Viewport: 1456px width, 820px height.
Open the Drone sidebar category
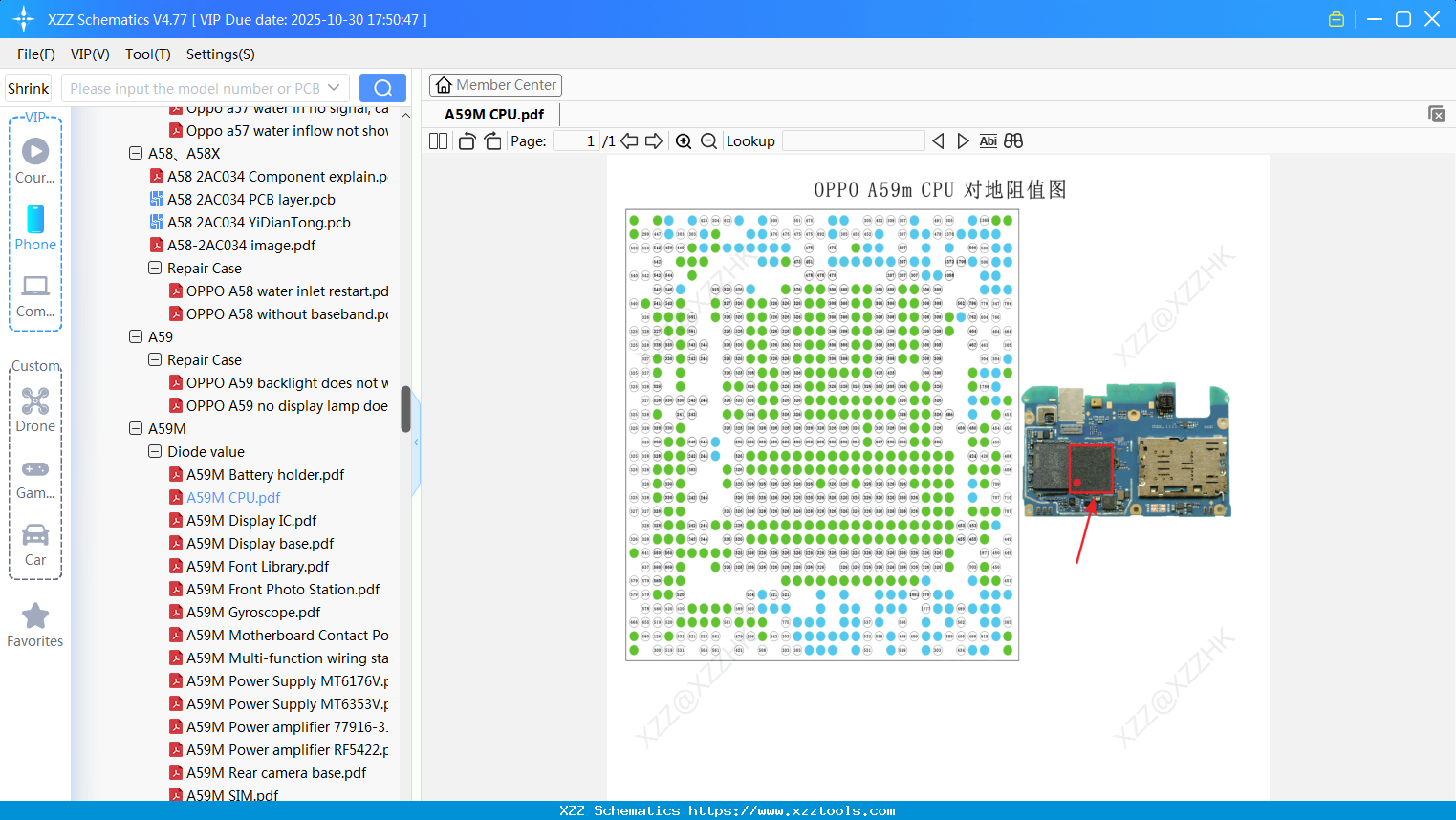coord(35,410)
